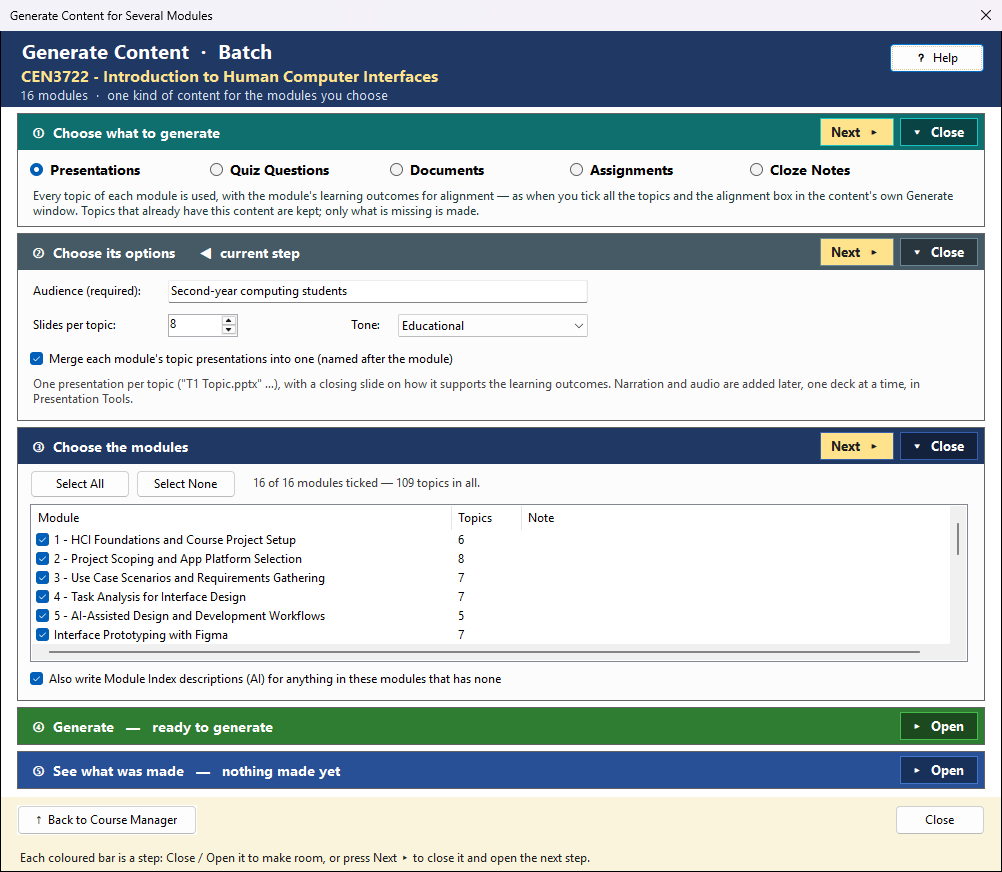The height and width of the screenshot is (872, 1002).
Task: Click See what was made bar title
Action: pos(196,772)
